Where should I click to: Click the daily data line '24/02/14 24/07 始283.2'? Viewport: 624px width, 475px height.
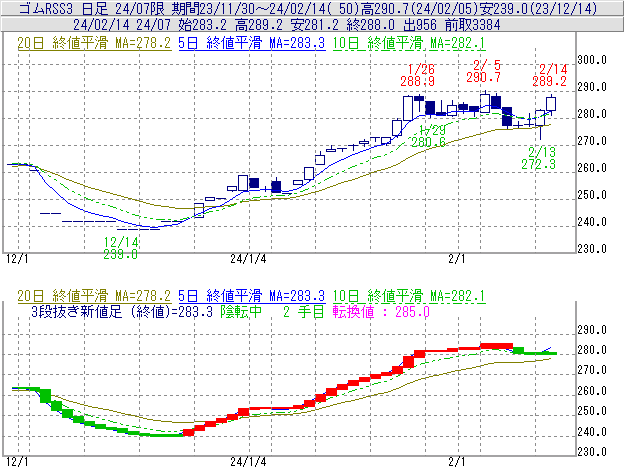(150, 25)
